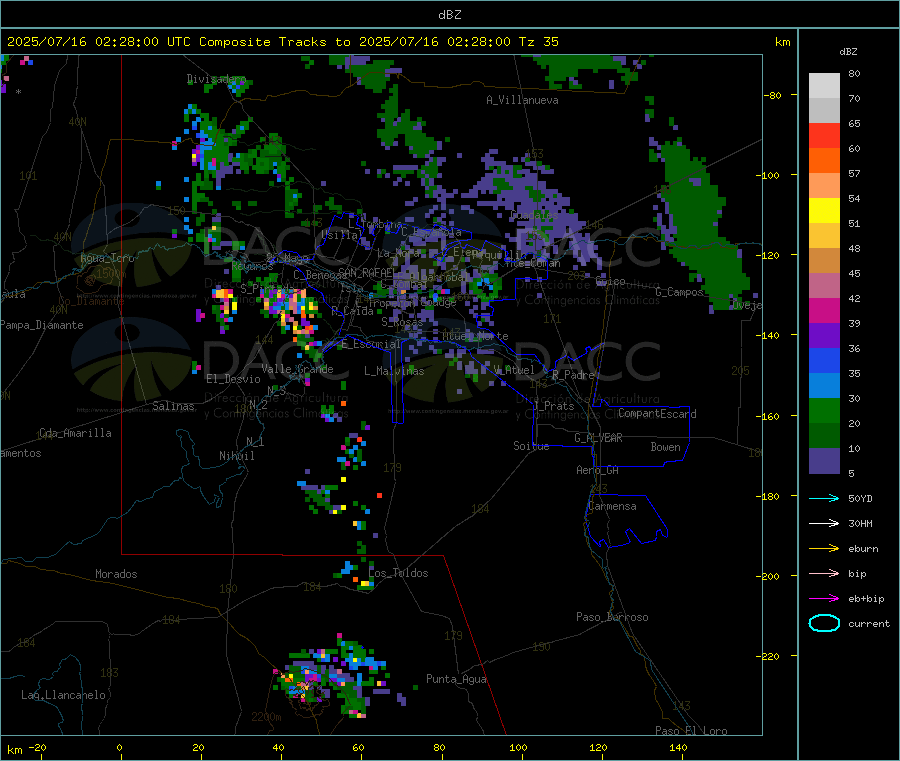
Task: Click the Morados map label
Action: 116,574
